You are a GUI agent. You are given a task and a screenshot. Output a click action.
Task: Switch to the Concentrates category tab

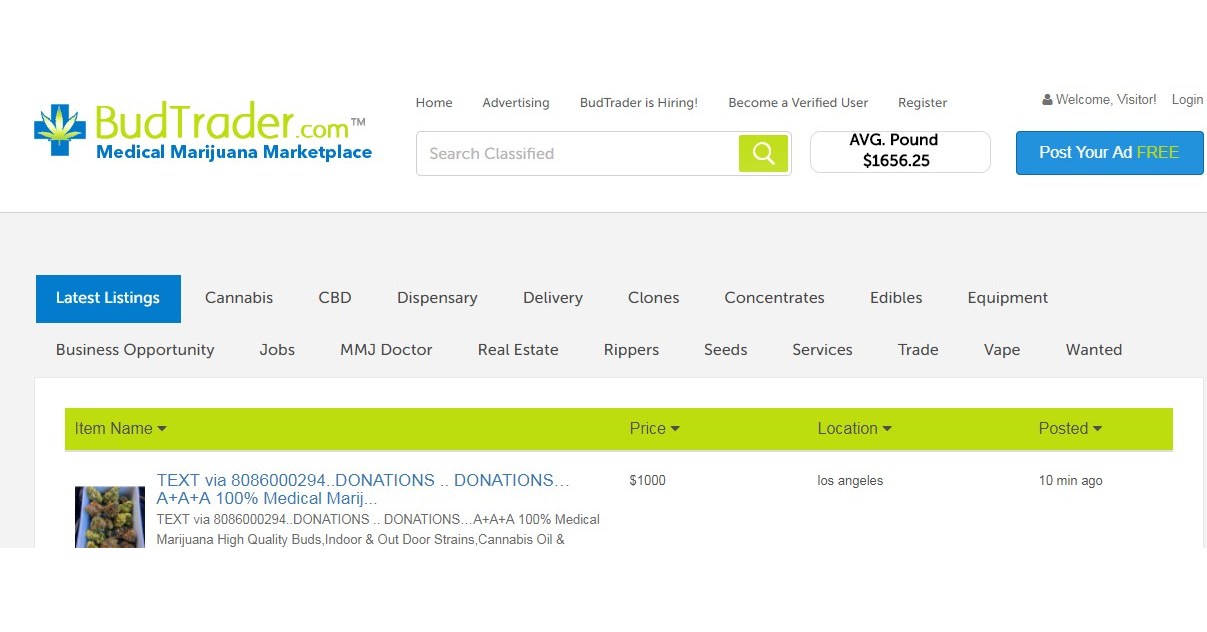coord(774,298)
